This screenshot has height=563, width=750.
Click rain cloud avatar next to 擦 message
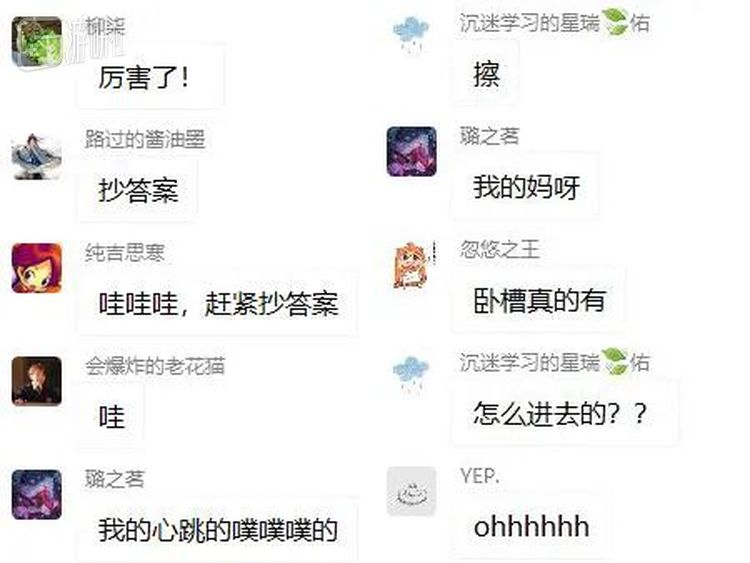(411, 35)
